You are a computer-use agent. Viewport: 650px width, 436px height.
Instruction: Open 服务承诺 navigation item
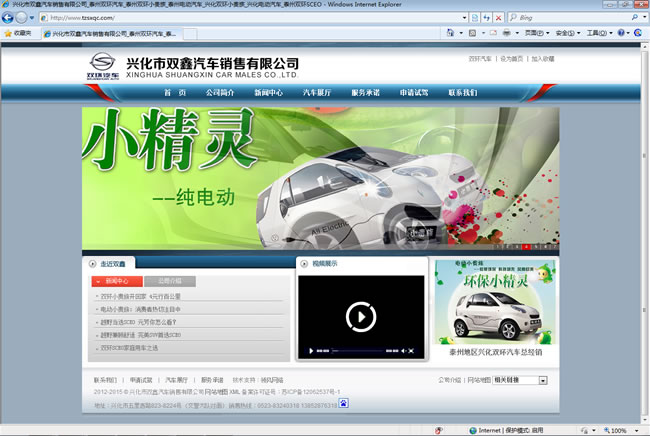point(365,93)
